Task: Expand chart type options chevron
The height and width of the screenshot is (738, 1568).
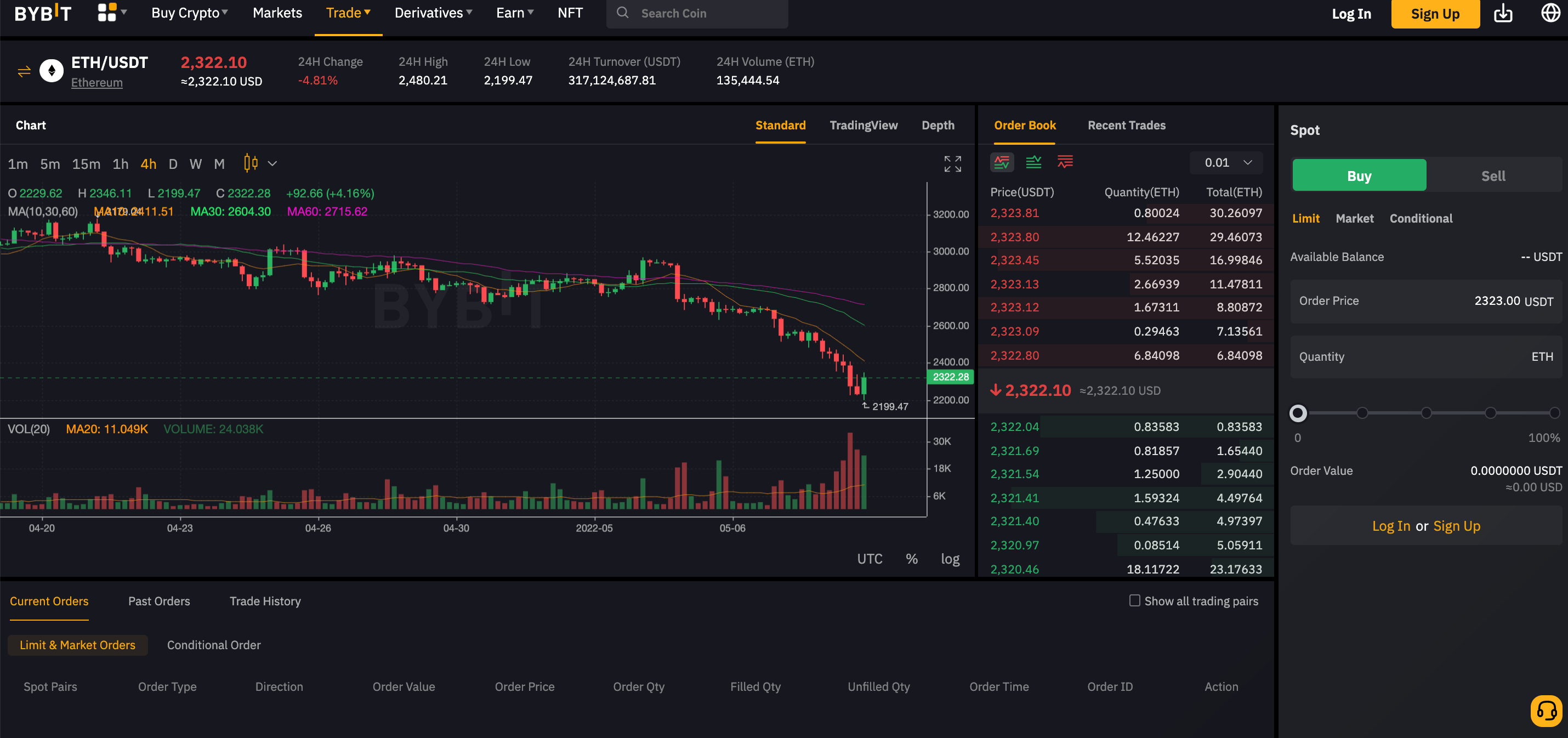Action: [272, 163]
